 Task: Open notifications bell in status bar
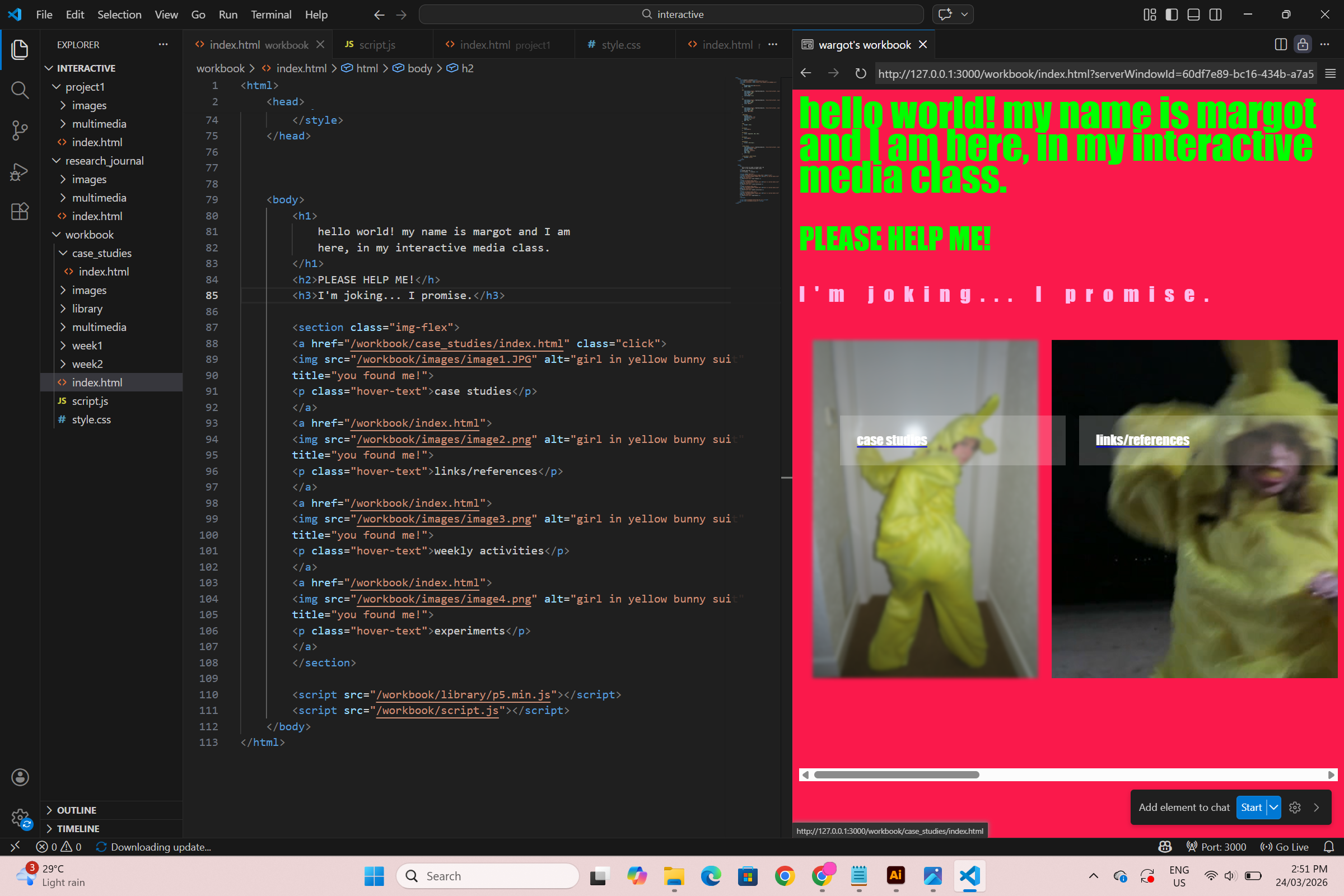pos(1328,847)
